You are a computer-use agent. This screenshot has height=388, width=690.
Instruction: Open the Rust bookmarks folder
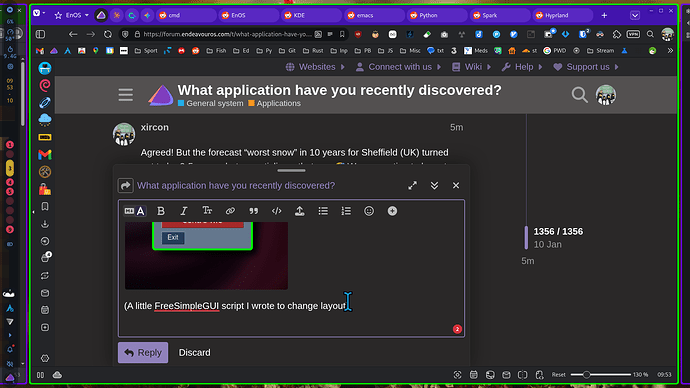click(x=313, y=51)
